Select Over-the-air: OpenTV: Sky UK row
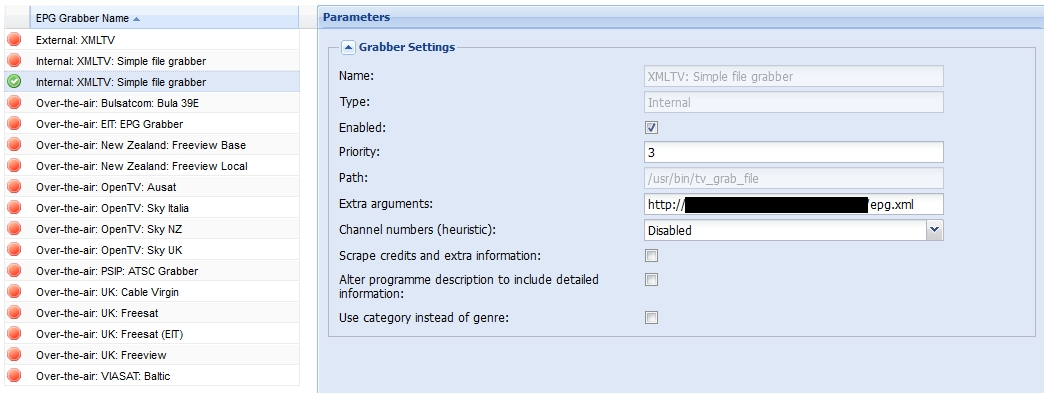The height and width of the screenshot is (393, 1044). click(152, 250)
